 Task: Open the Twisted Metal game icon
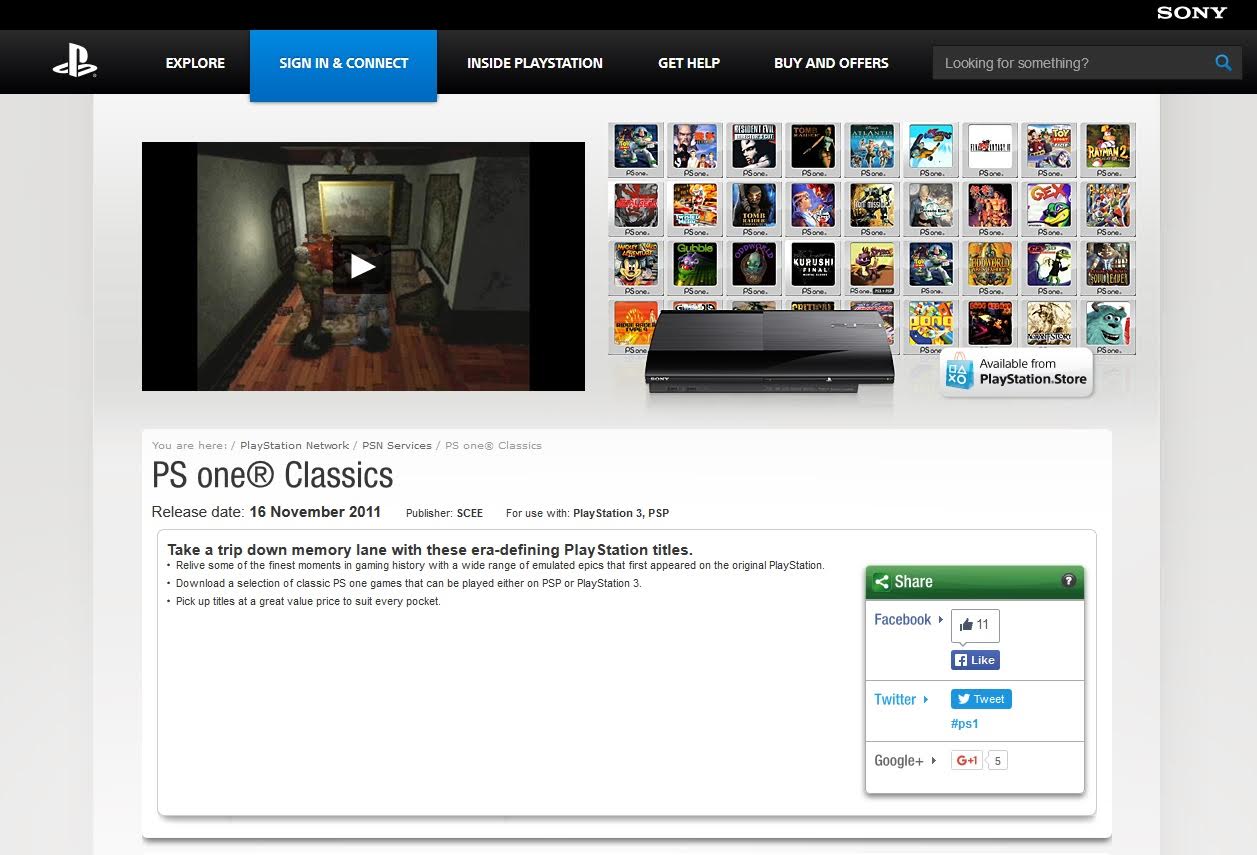(695, 208)
